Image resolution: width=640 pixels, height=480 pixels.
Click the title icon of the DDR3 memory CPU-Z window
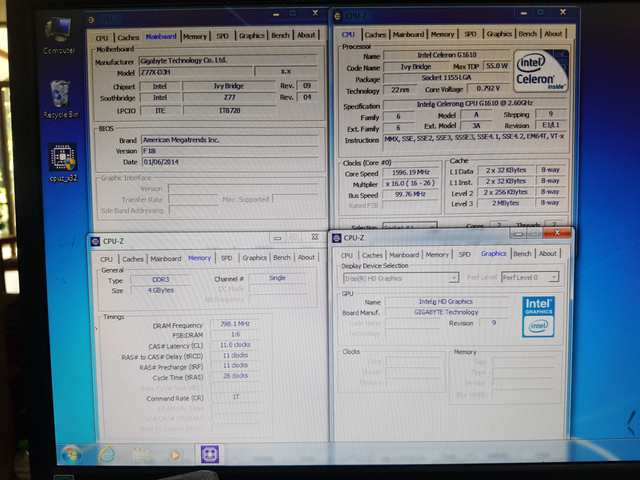(95, 241)
